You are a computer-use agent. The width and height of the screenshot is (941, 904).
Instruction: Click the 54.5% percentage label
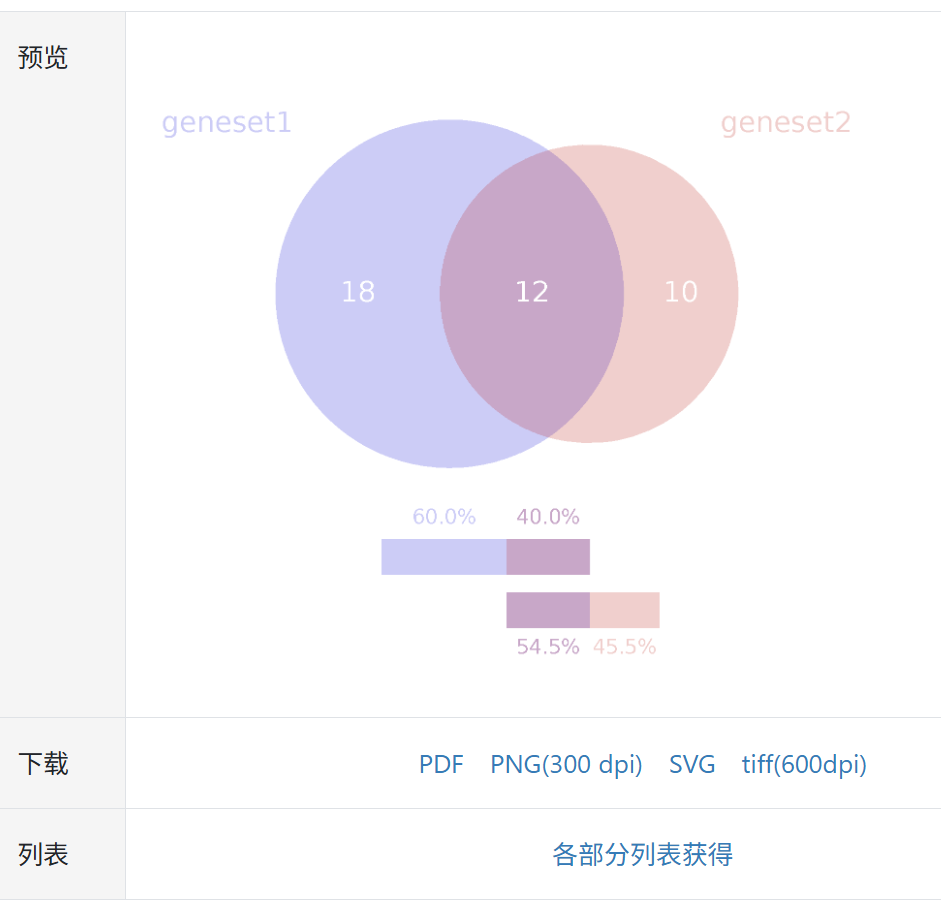click(546, 646)
